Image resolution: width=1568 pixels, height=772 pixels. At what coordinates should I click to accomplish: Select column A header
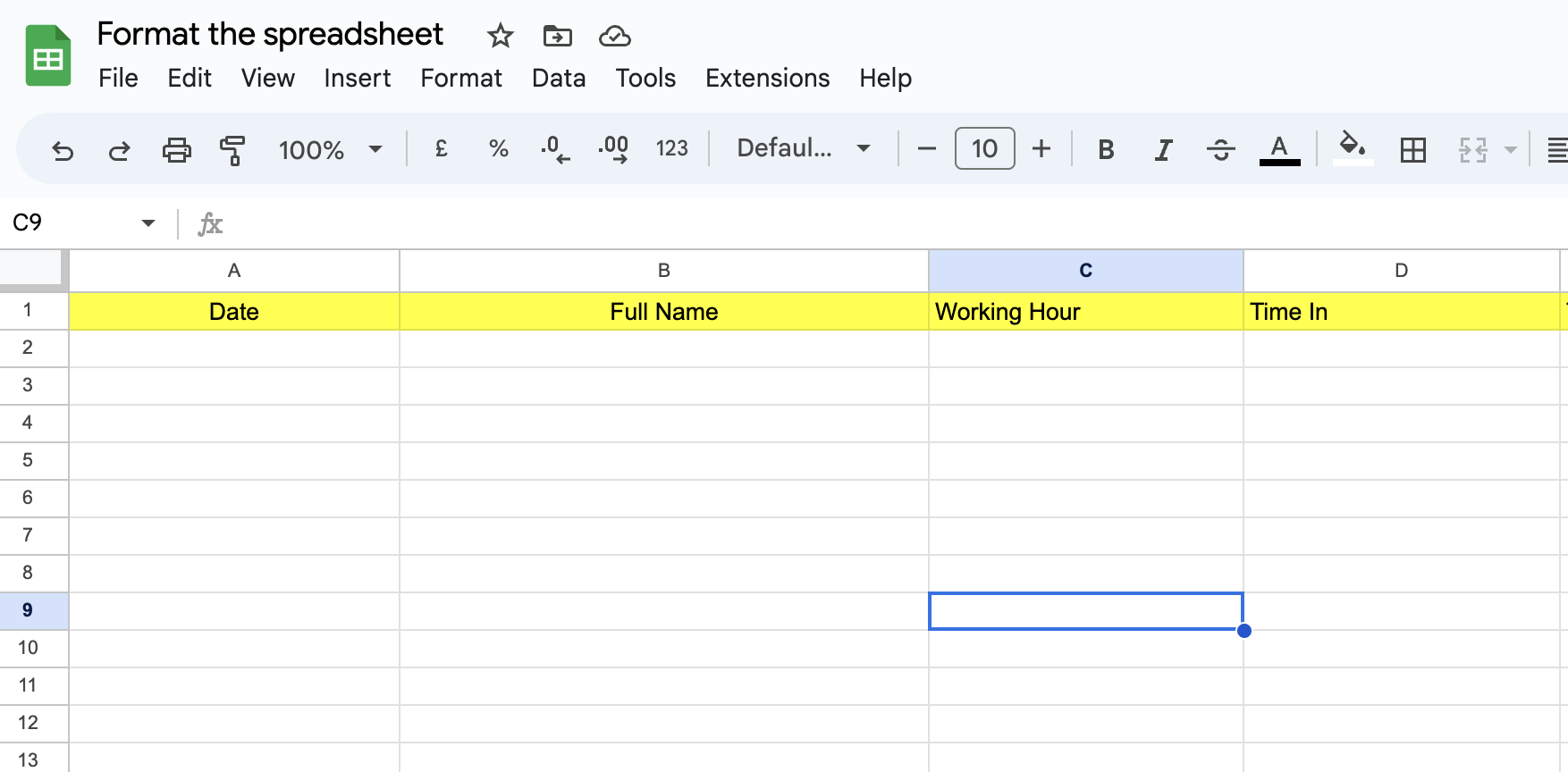coord(234,271)
